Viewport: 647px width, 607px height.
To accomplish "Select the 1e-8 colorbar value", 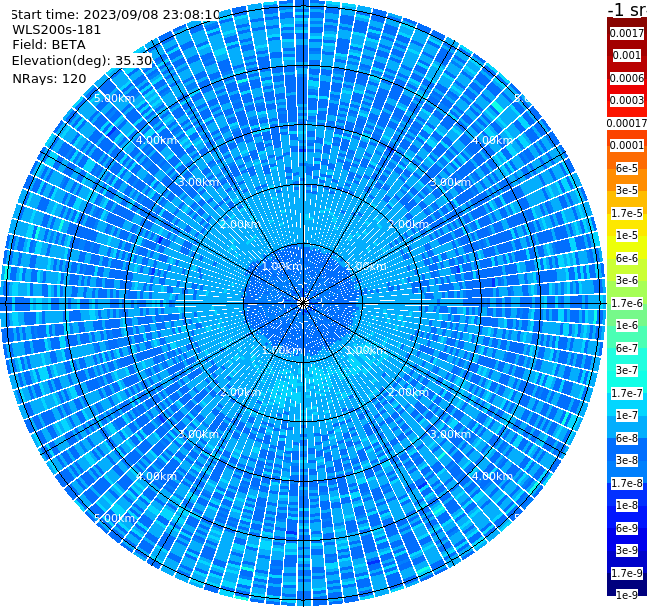I will point(627,505).
